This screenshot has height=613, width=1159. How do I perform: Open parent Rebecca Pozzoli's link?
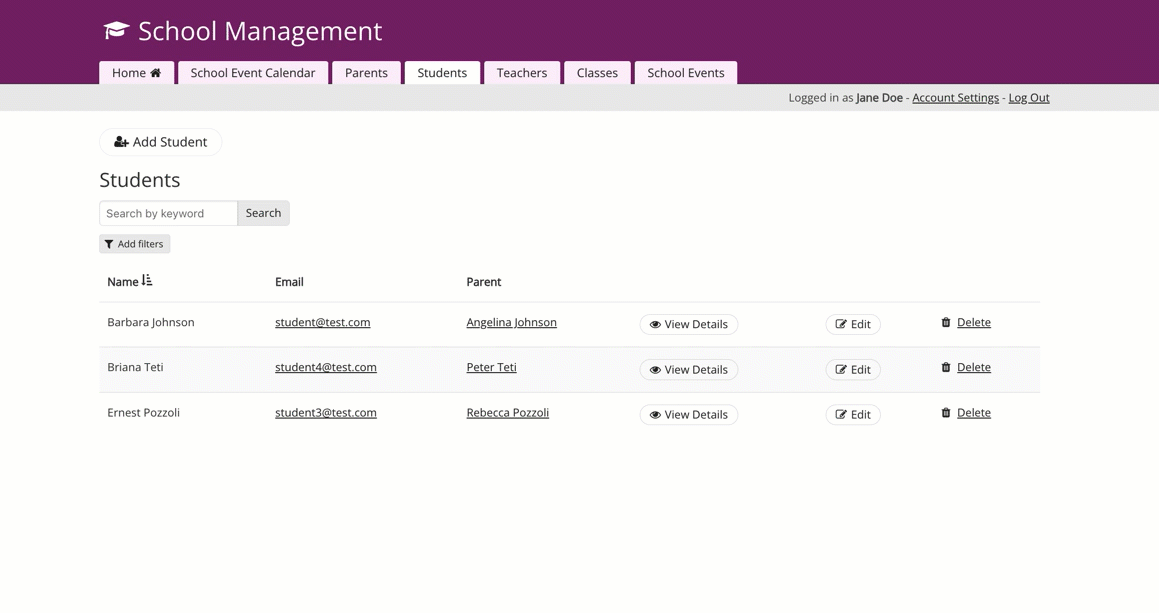coord(507,412)
